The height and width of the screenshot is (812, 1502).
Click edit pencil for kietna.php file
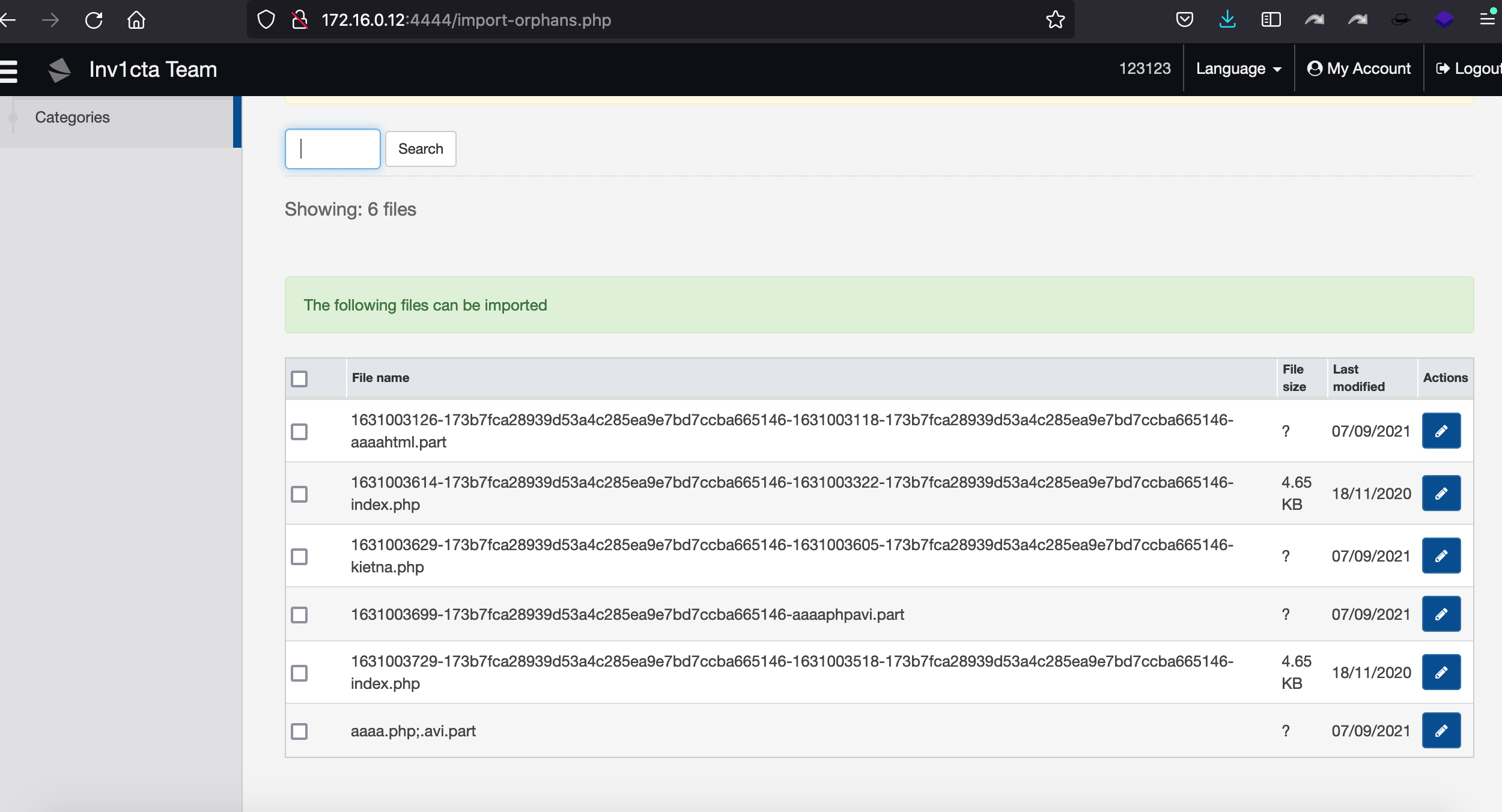point(1441,556)
